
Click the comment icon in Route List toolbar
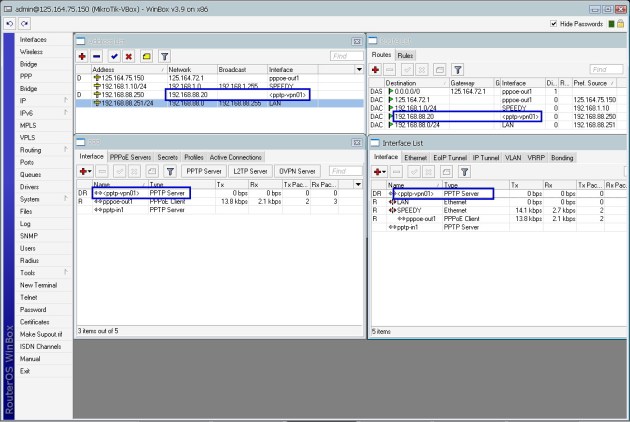[x=440, y=70]
